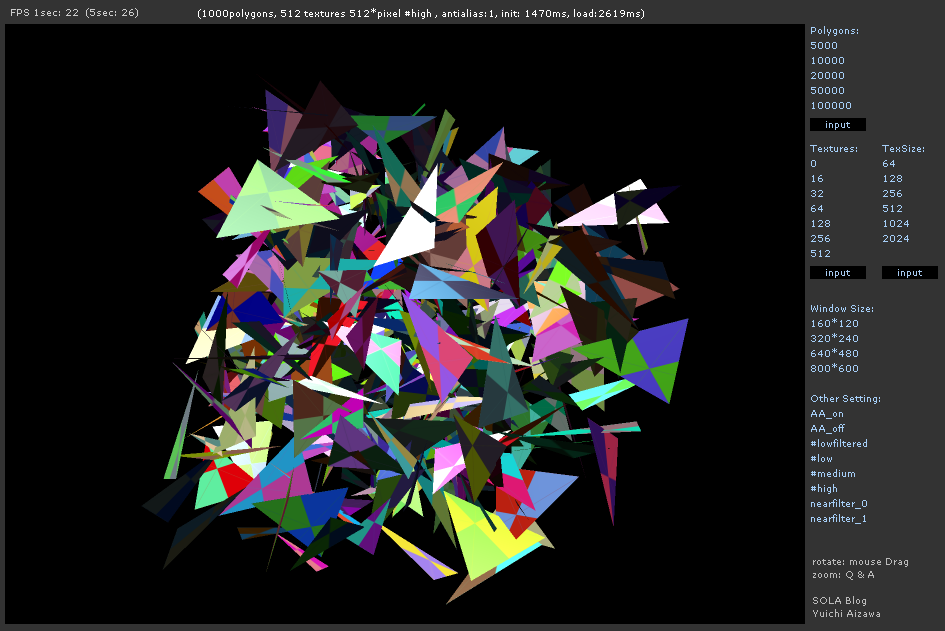Viewport: 945px width, 631px height.
Task: Click the polygon and texture status text
Action: pyautogui.click(x=421, y=13)
